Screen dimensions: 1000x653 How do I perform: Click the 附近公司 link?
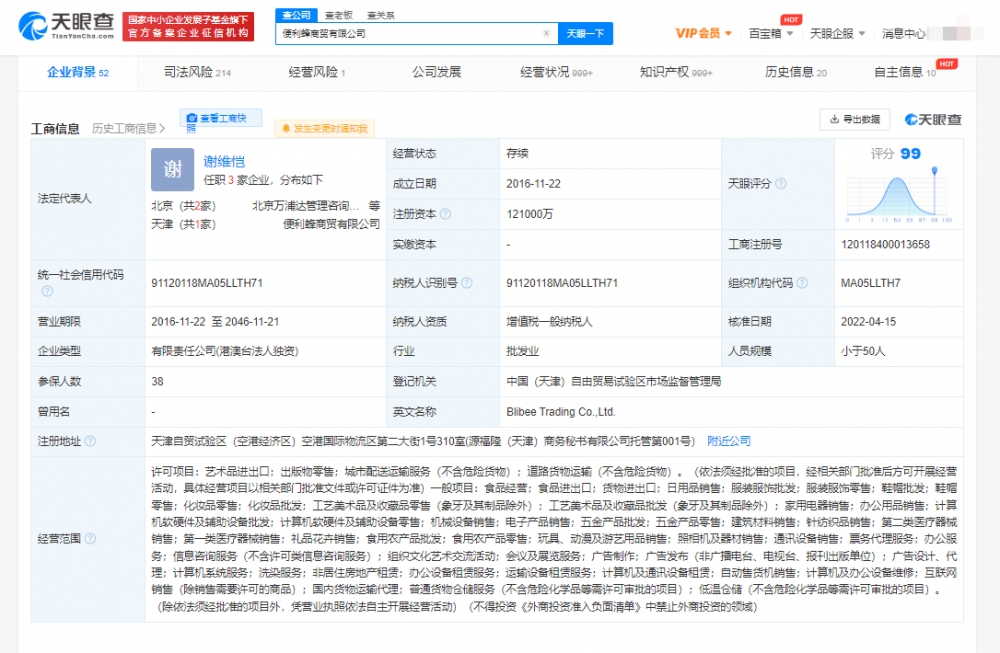(x=728, y=441)
